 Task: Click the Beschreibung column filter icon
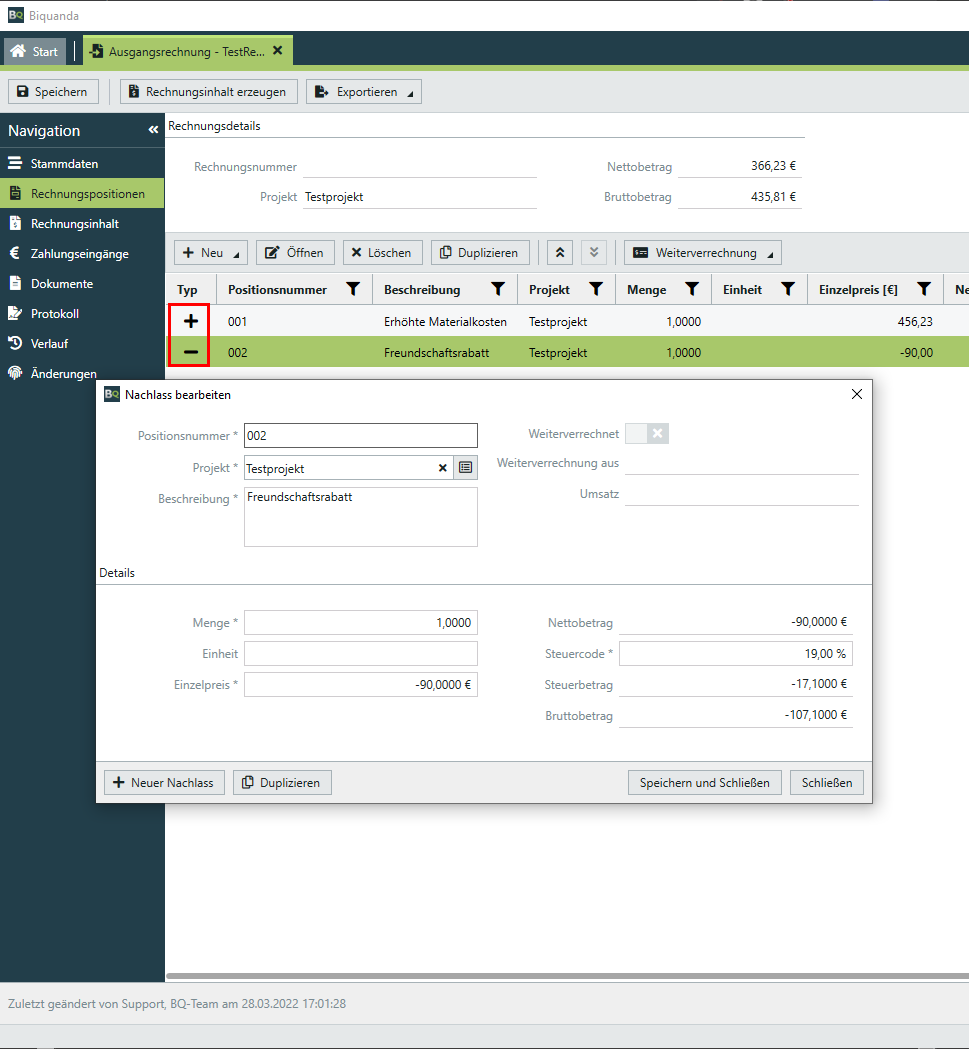[x=498, y=289]
